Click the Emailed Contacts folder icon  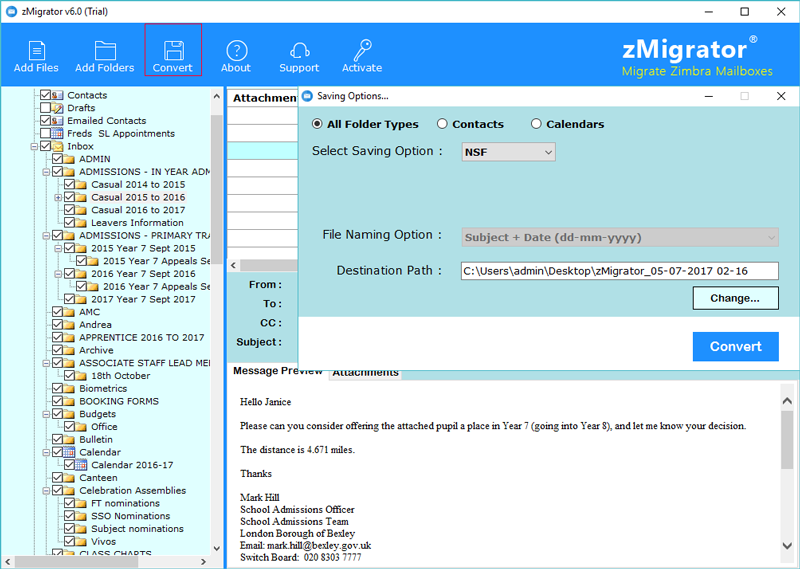[x=57, y=120]
